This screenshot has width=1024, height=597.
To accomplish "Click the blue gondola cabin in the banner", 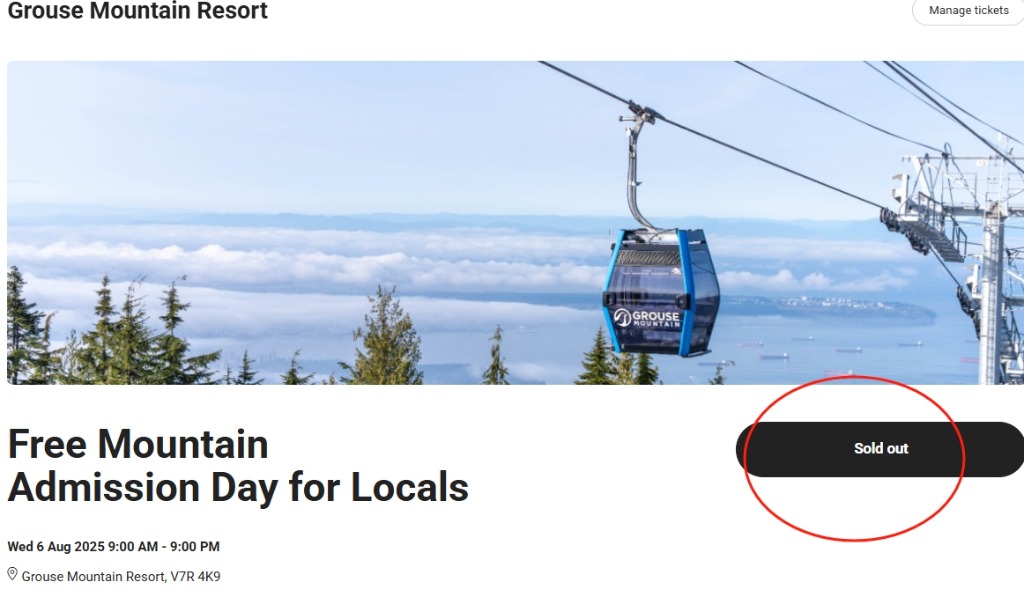I will click(660, 291).
